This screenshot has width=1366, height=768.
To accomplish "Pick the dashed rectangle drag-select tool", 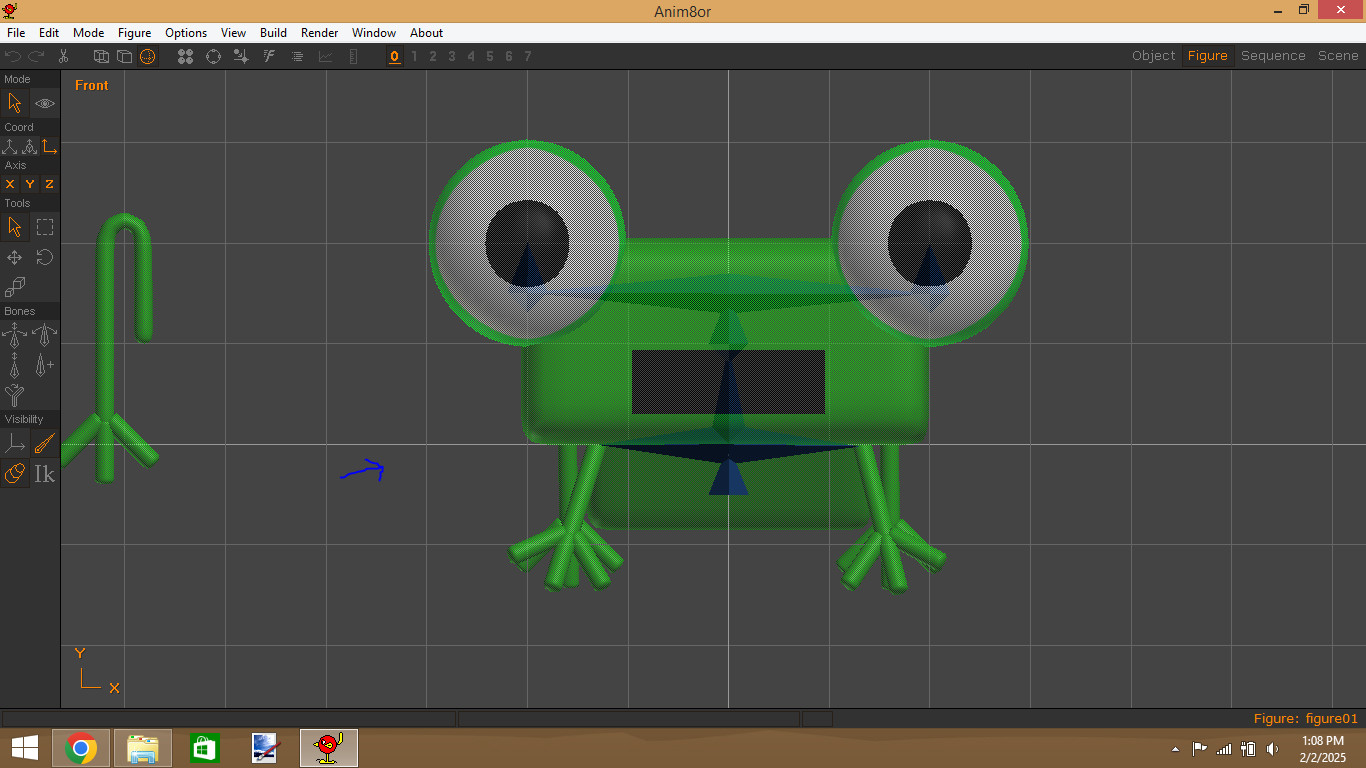I will coord(45,227).
